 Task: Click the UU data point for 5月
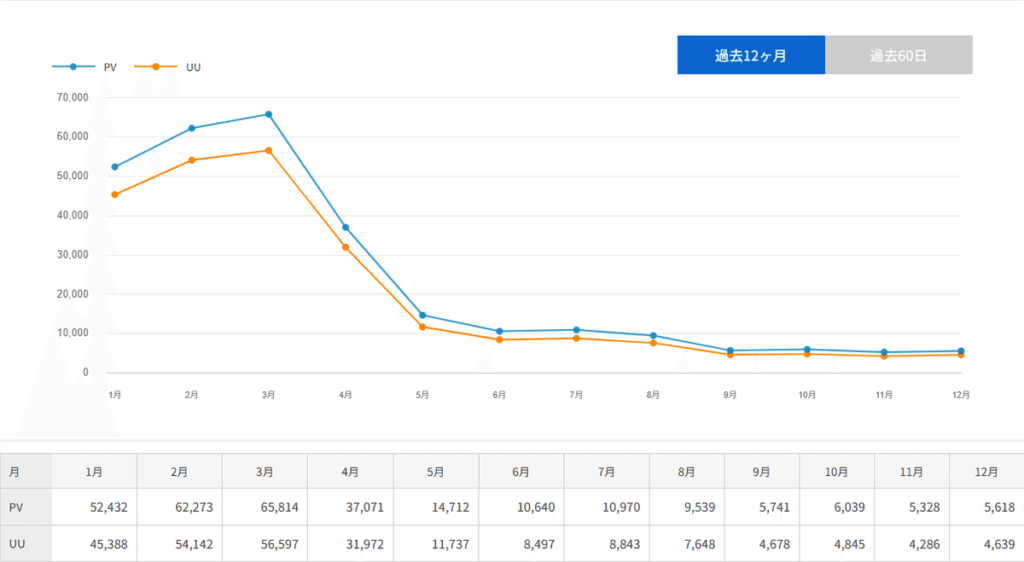click(422, 327)
